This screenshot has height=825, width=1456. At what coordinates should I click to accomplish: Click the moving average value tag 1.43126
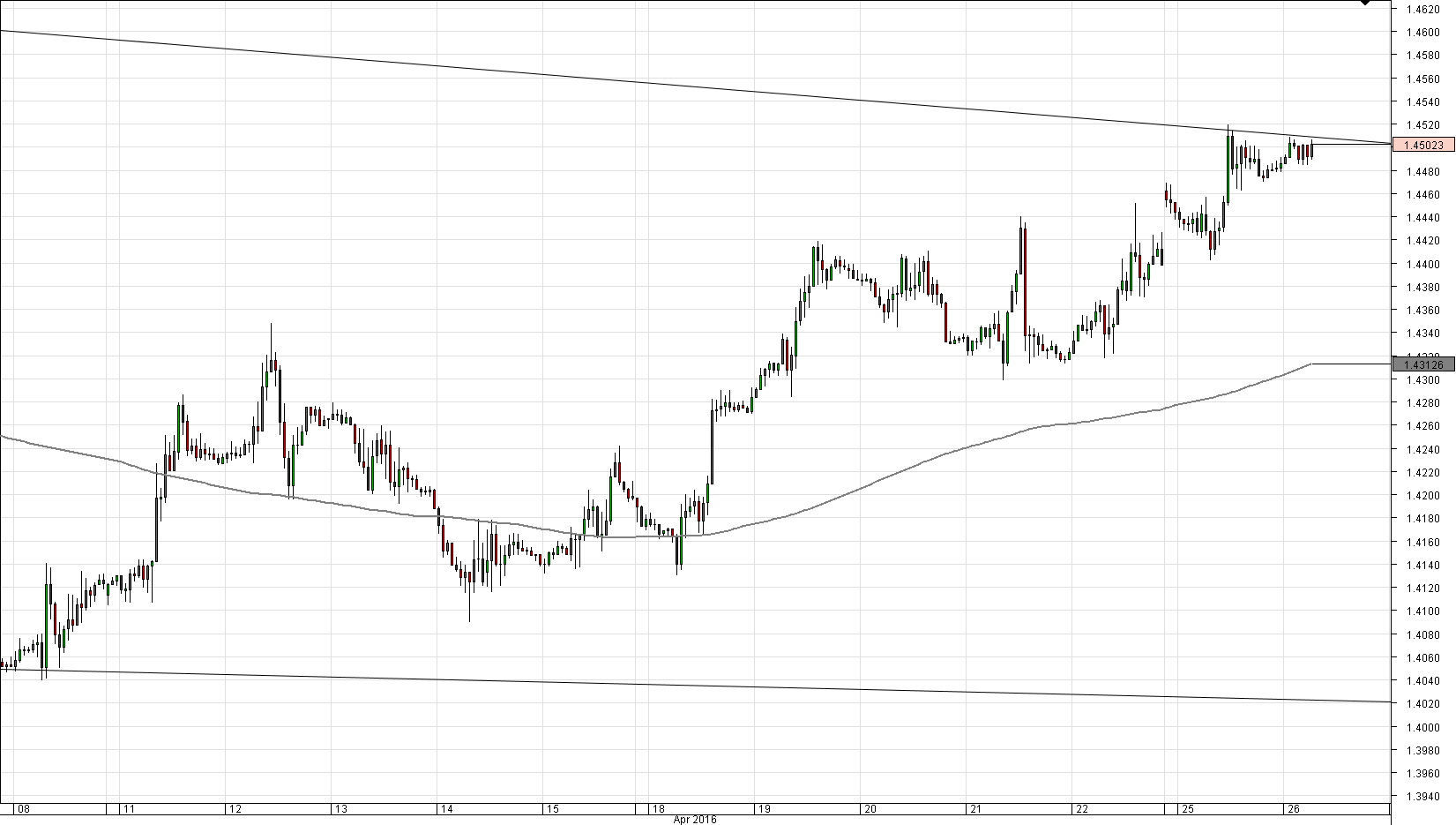(x=1423, y=364)
